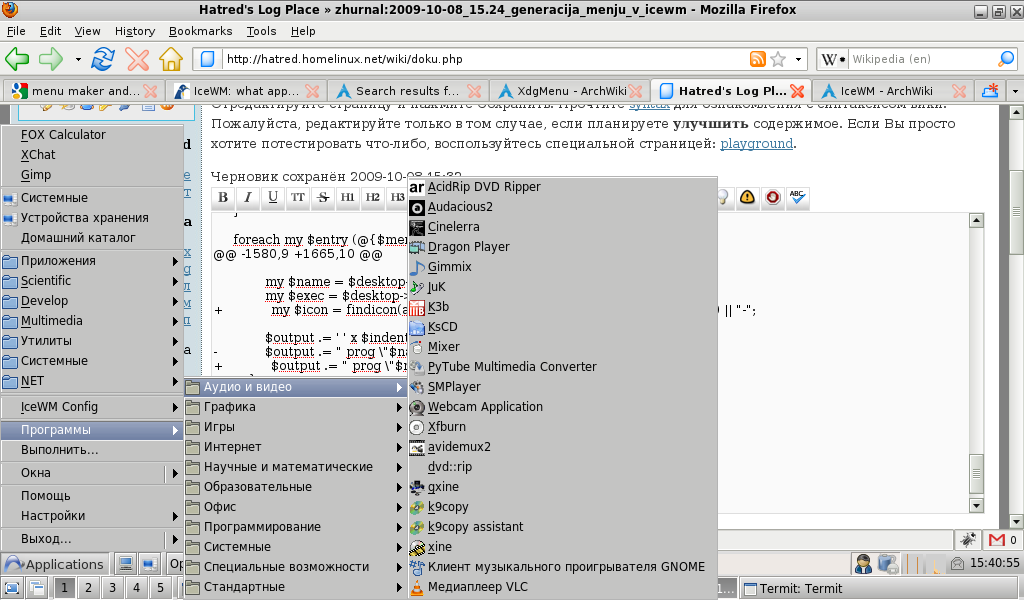Open Клиент музыкального проигрывателя GNOME

[562, 567]
